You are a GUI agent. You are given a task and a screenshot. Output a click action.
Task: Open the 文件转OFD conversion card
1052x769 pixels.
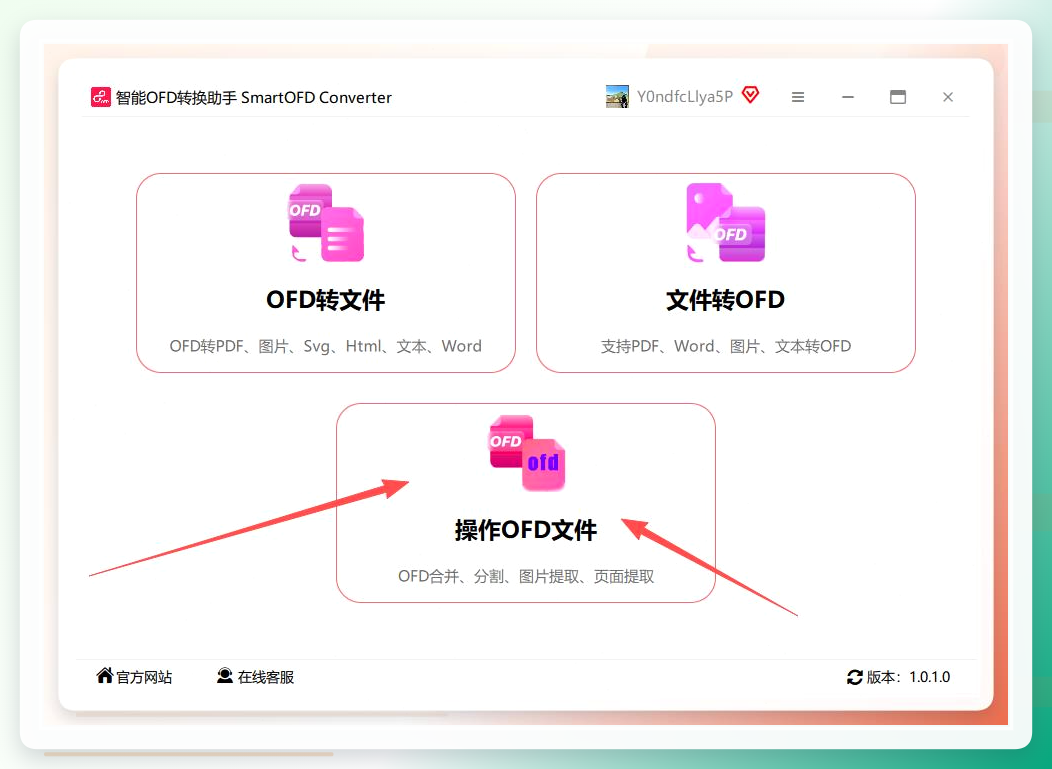pyautogui.click(x=725, y=272)
